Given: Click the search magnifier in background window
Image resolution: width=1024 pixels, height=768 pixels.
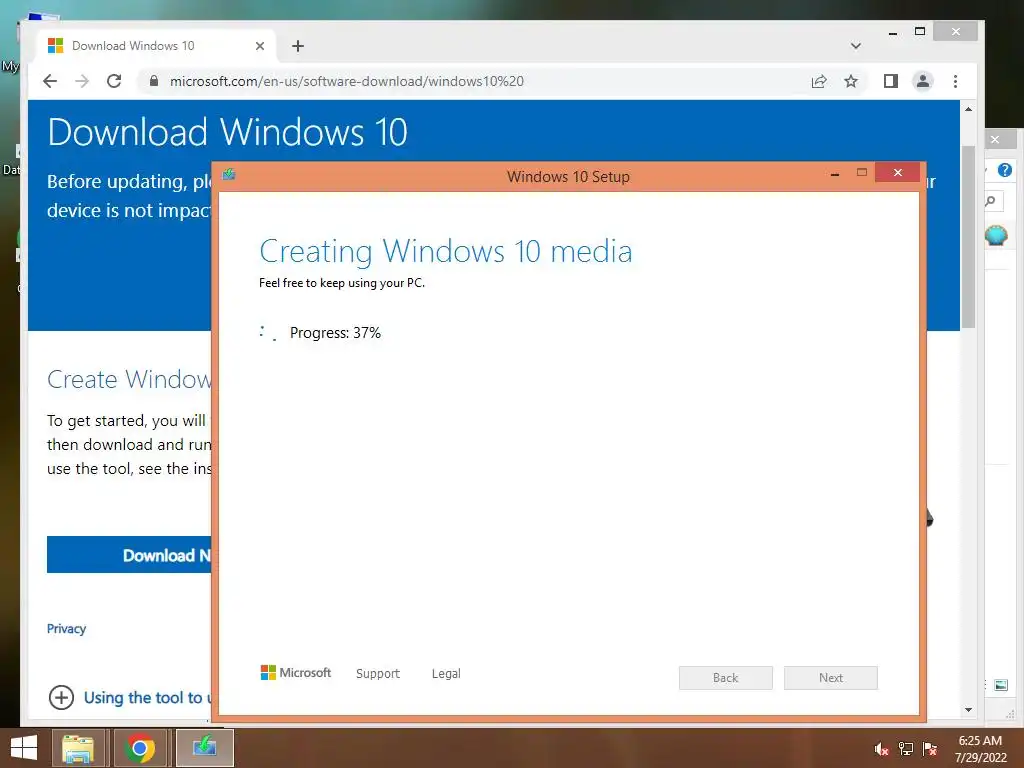Looking at the screenshot, I should pos(991,201).
